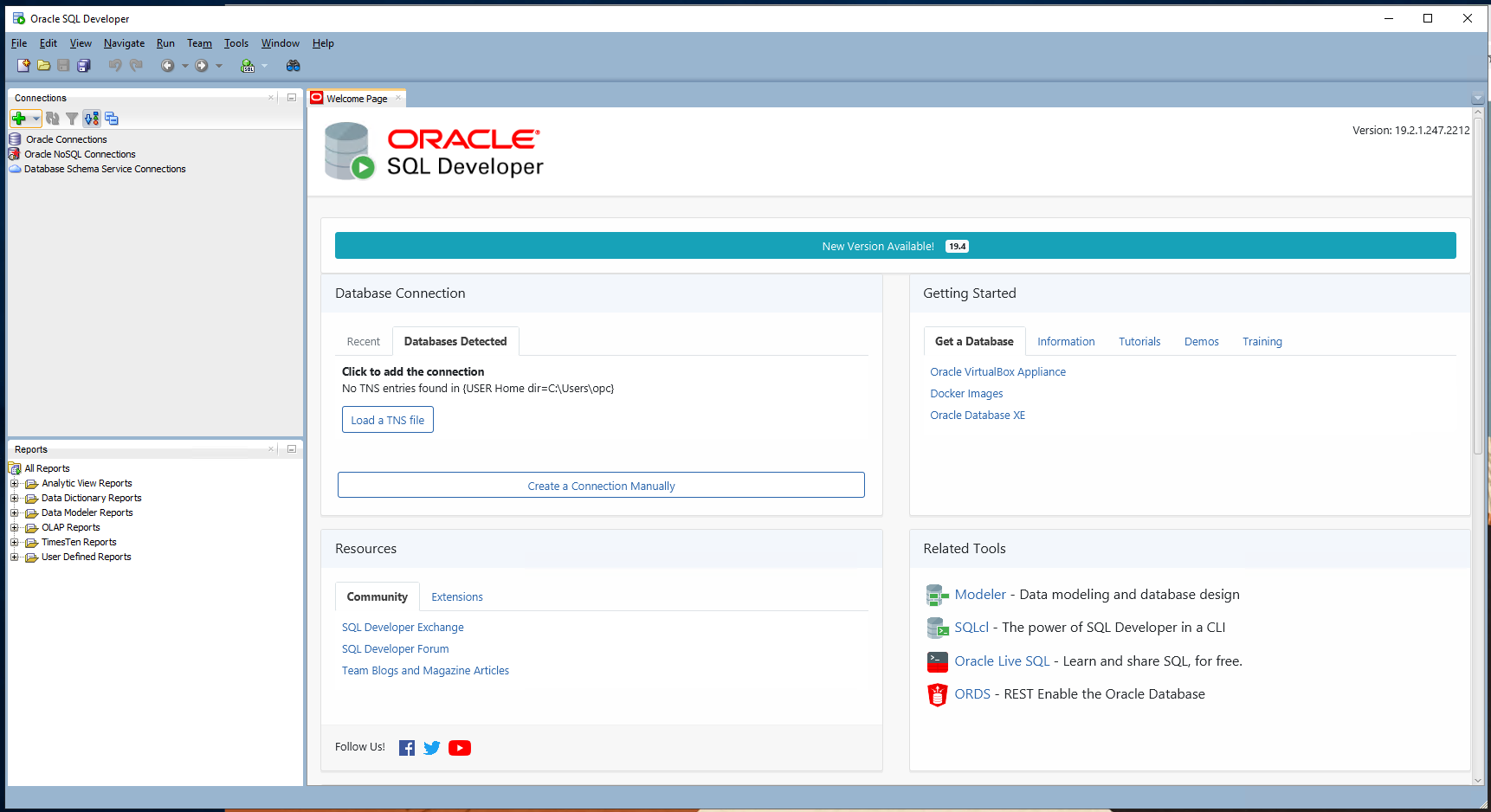Click the Undo arrow icon
This screenshot has width=1491, height=812.
pos(115,66)
